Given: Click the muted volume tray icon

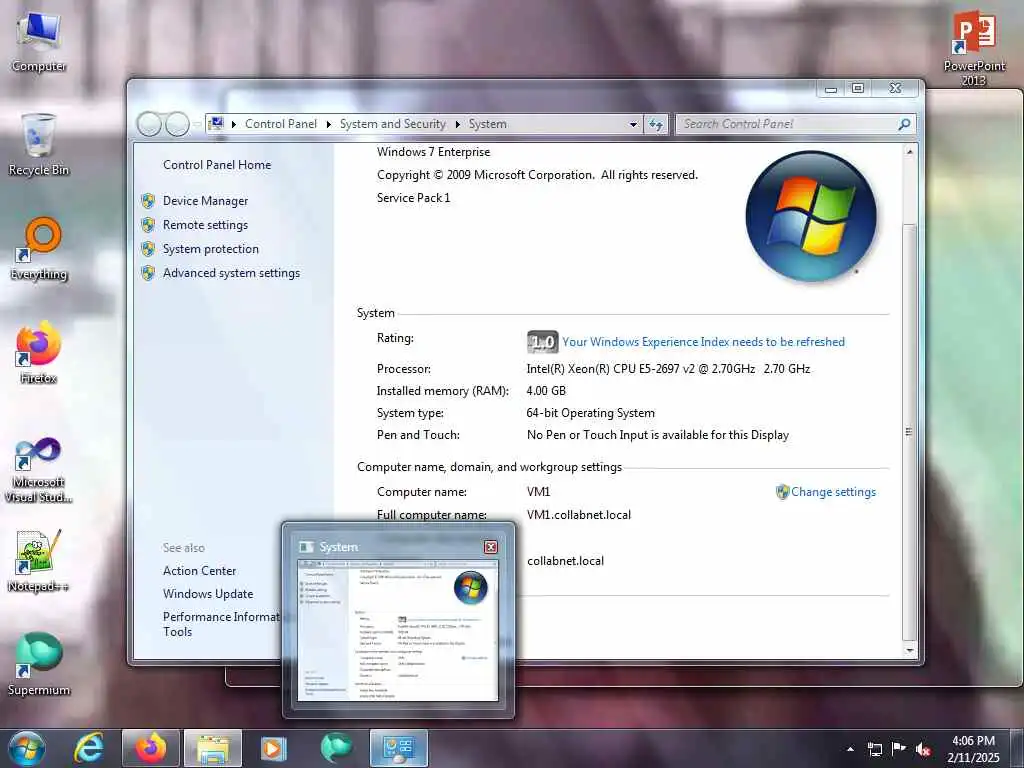Looking at the screenshot, I should pos(923,749).
